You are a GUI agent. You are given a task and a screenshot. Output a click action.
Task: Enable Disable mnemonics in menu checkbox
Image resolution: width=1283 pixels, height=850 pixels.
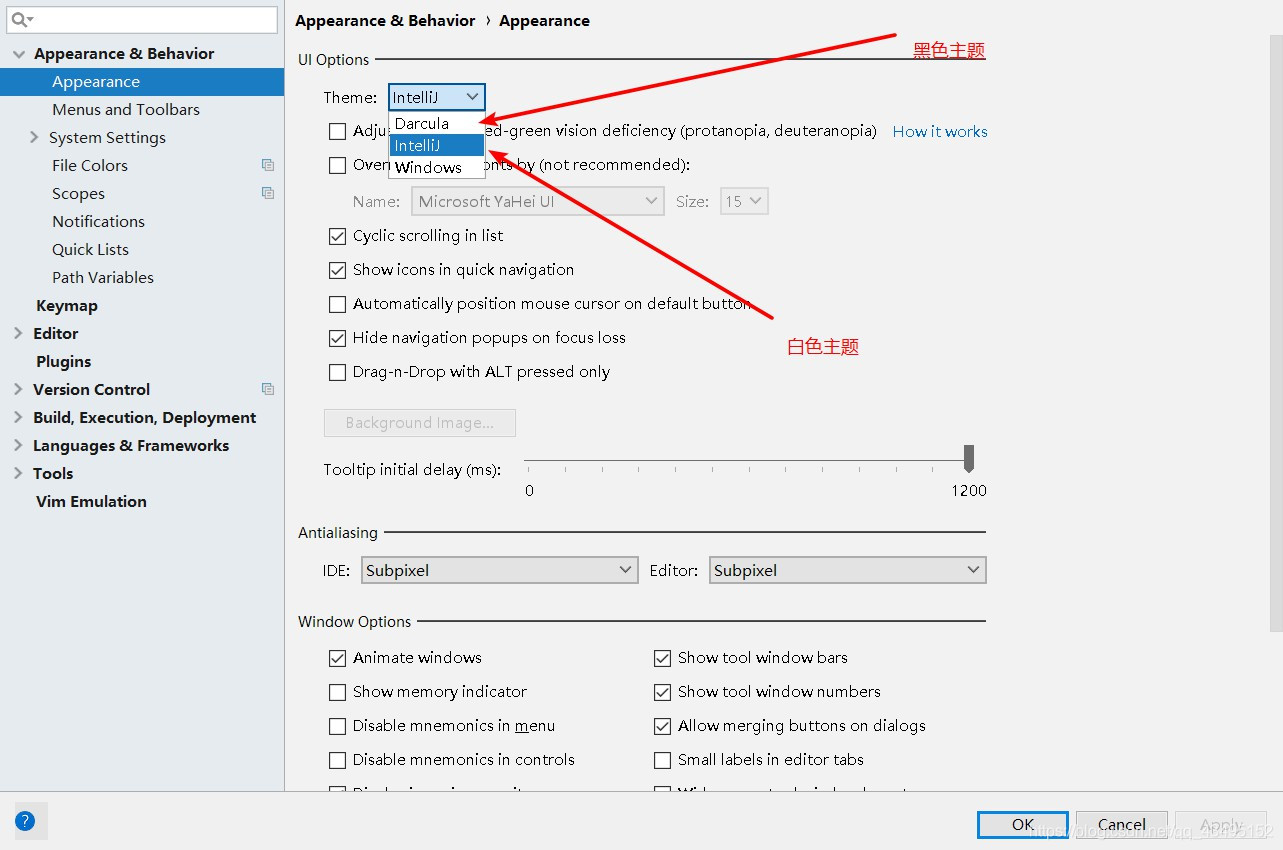point(338,726)
